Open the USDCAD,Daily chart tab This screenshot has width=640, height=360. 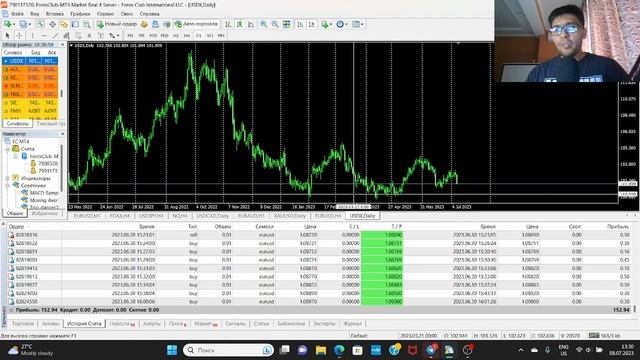pos(213,216)
